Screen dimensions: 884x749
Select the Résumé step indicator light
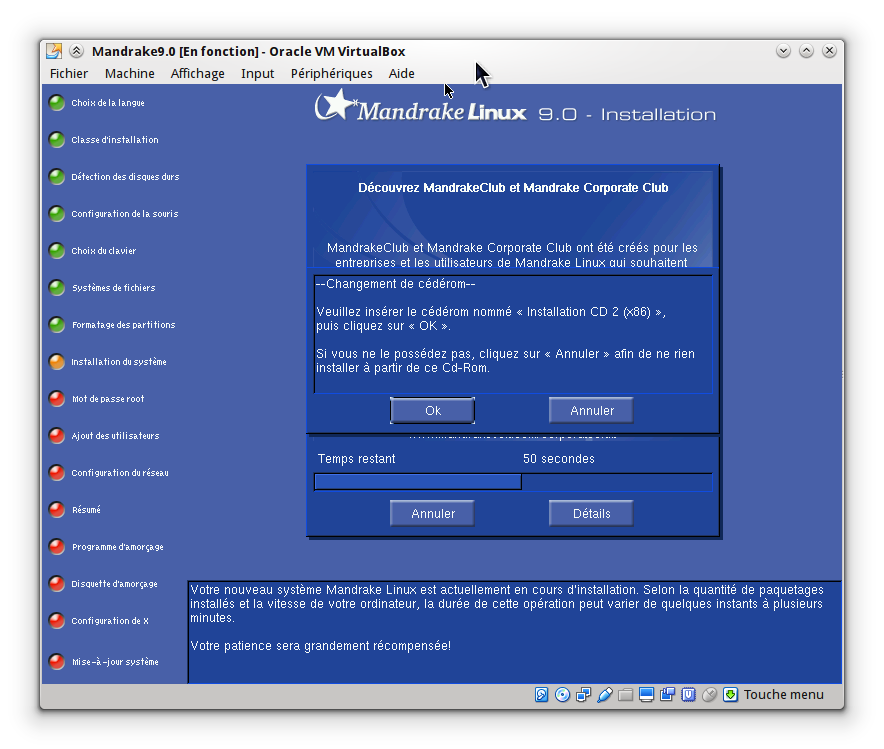[57, 510]
